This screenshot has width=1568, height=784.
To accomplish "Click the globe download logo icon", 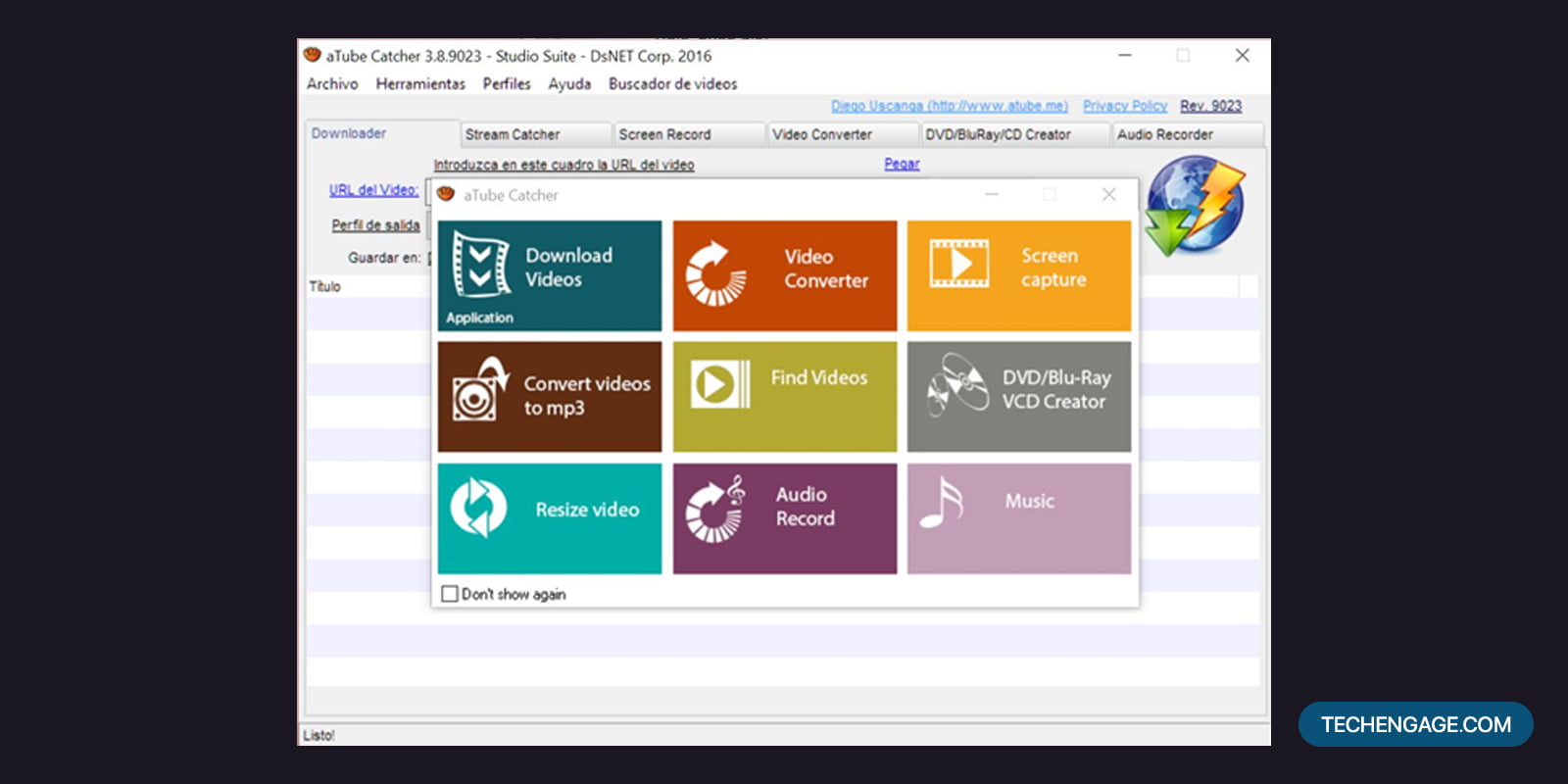I will (x=1195, y=208).
